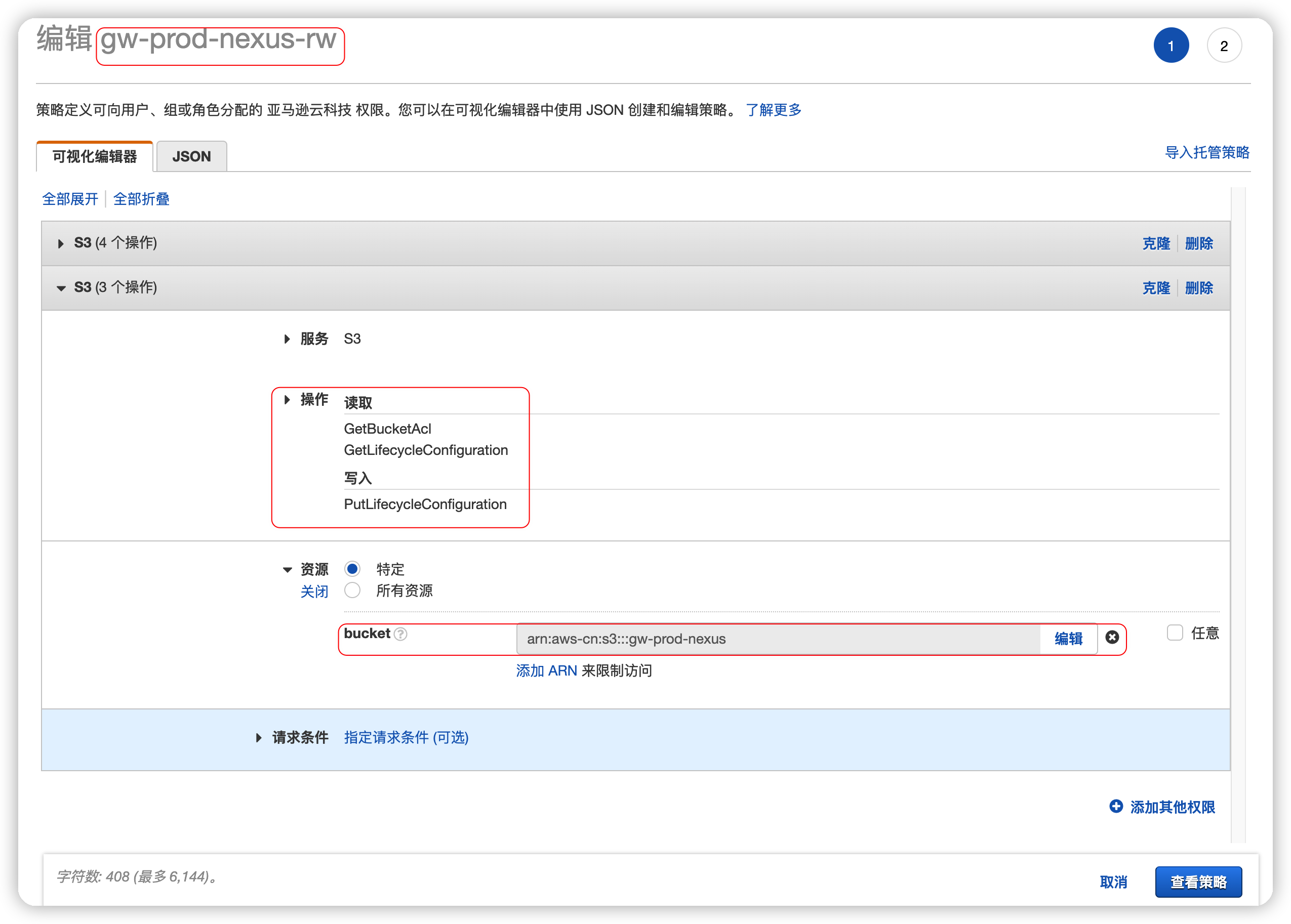Select the All resources (所有资源) radio button

click(x=352, y=590)
